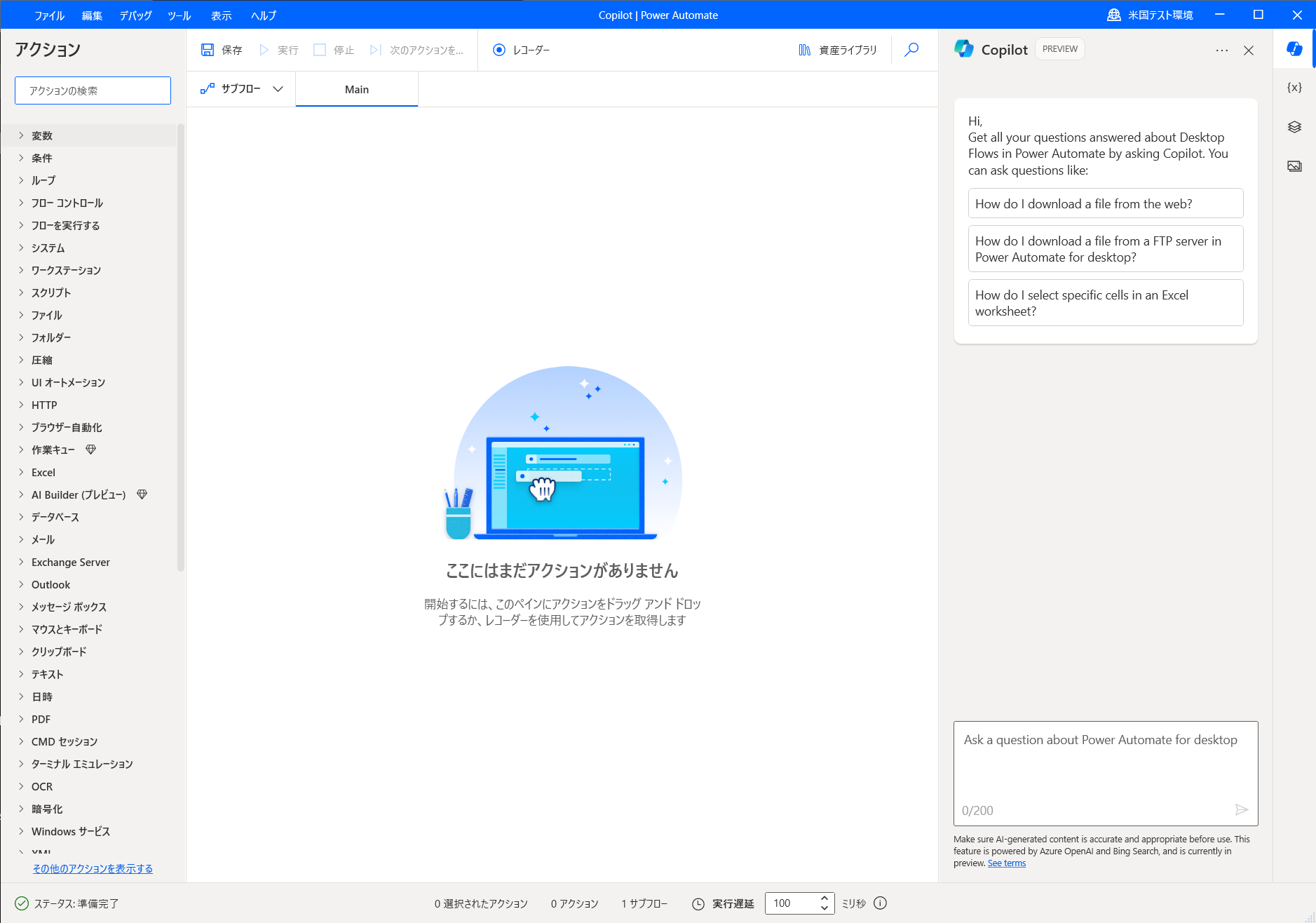
Task: Open the UI elements pane
Action: pos(1294,126)
